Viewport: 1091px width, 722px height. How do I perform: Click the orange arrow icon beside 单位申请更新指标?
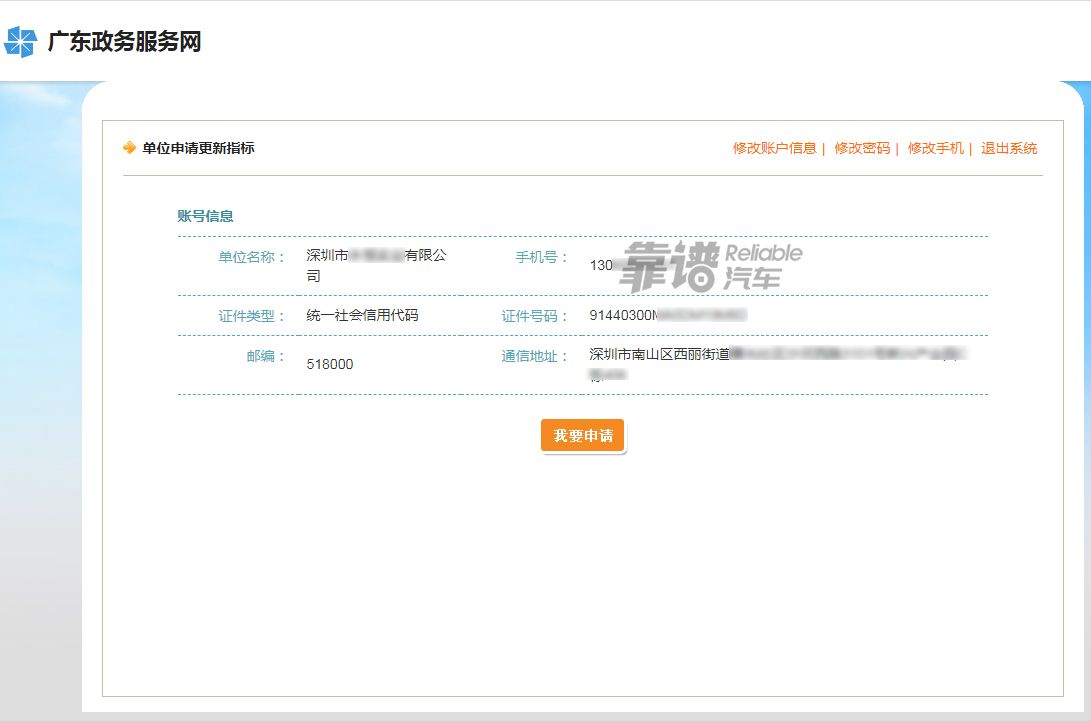[x=128, y=147]
